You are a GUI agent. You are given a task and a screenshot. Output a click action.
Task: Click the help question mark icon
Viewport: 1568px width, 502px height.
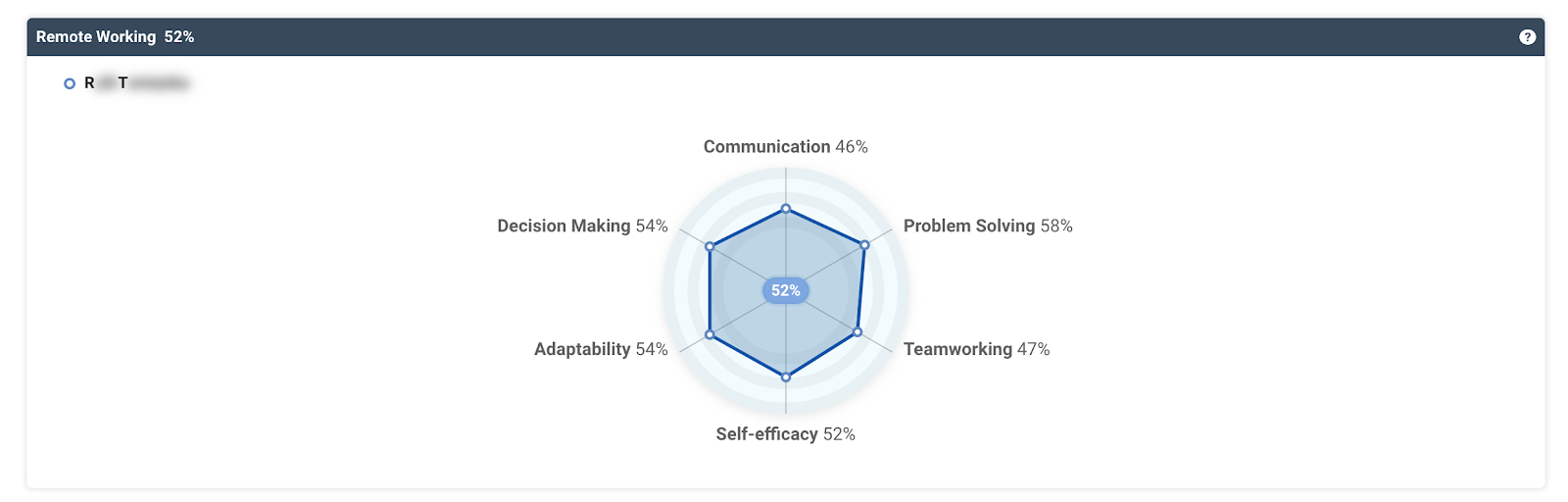1527,37
